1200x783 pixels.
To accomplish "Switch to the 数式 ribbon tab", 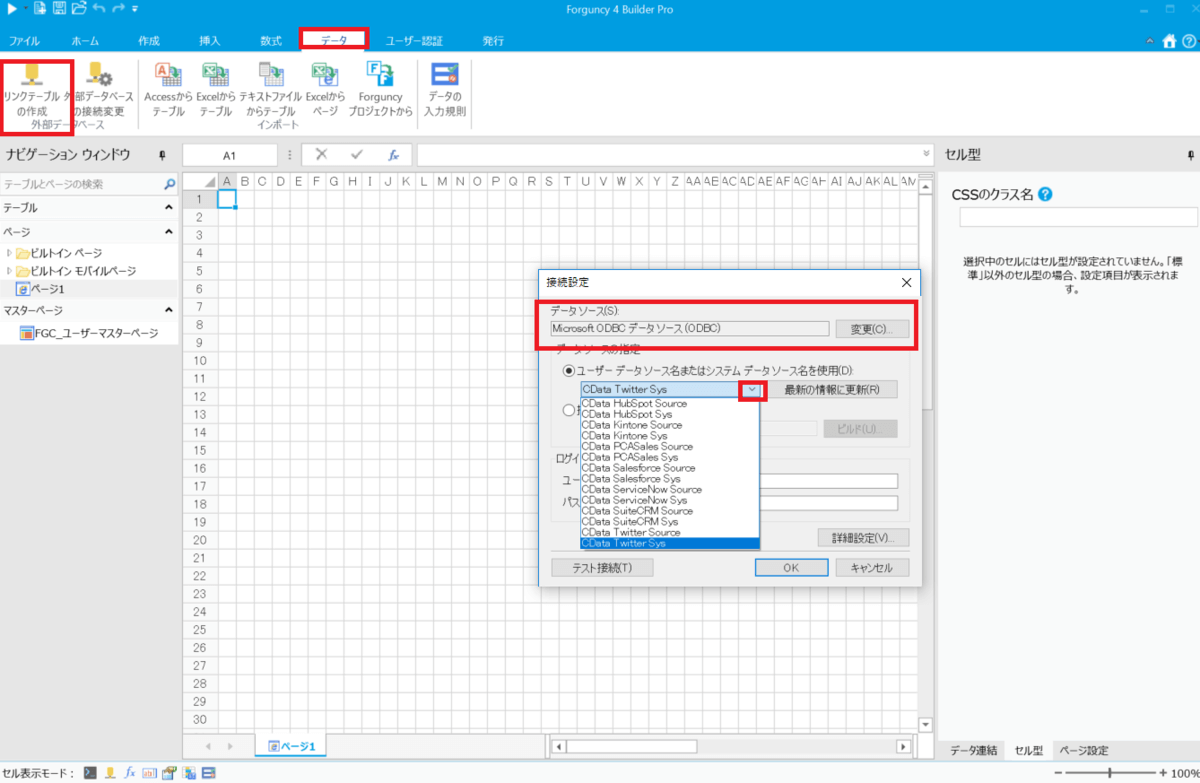I will (x=271, y=41).
